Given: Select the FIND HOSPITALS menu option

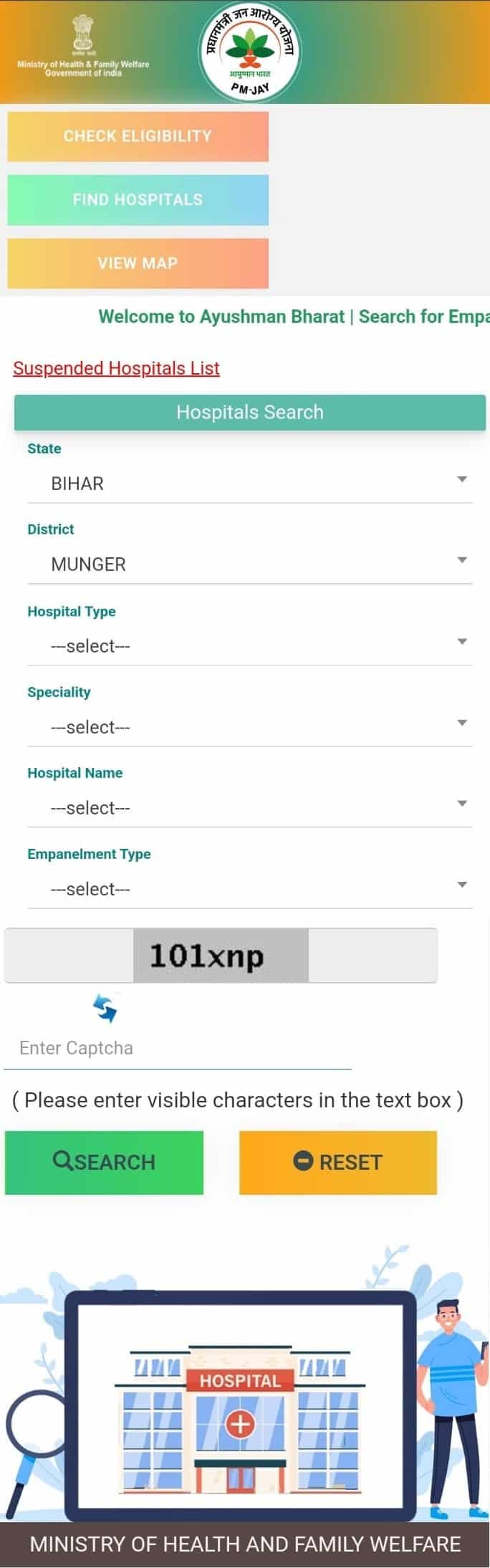Looking at the screenshot, I should (x=138, y=200).
